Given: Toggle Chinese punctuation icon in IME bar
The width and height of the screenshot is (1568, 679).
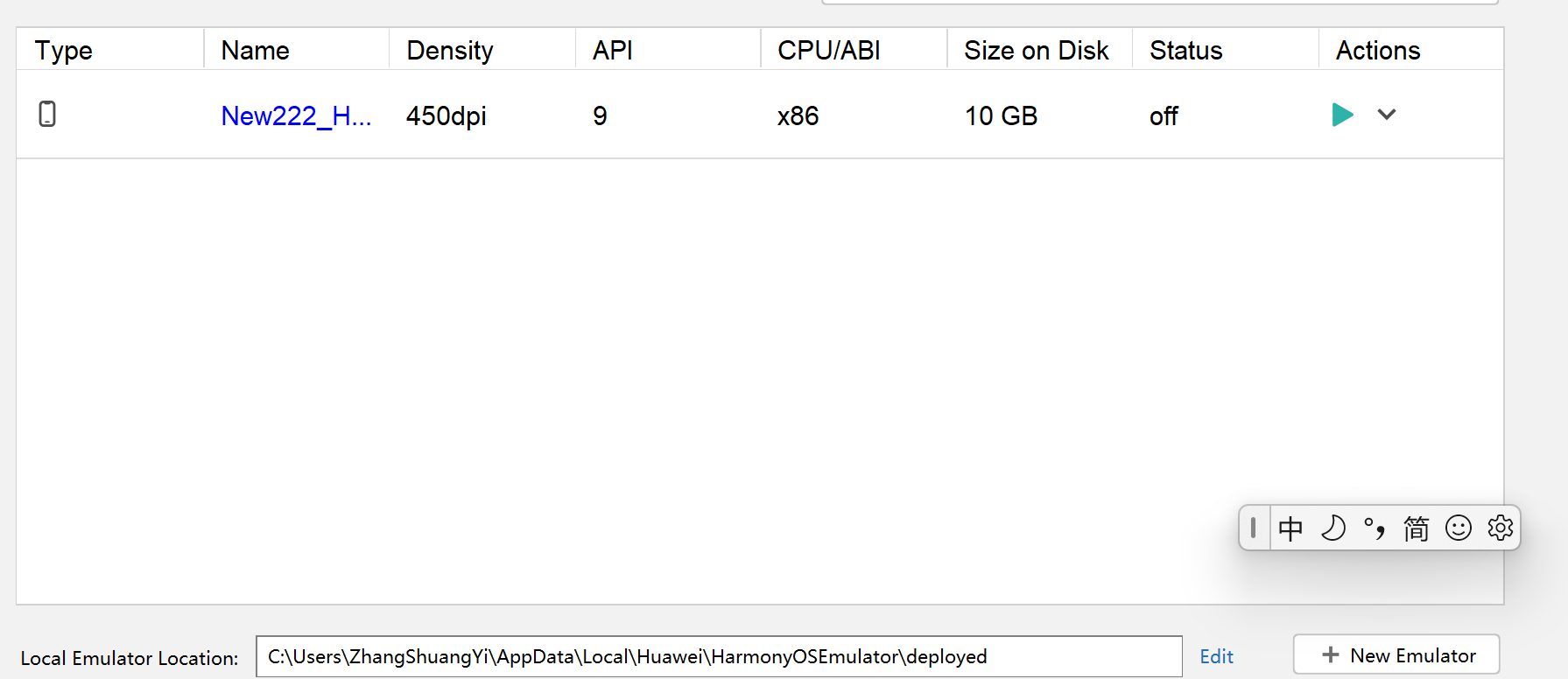Looking at the screenshot, I should [1375, 528].
